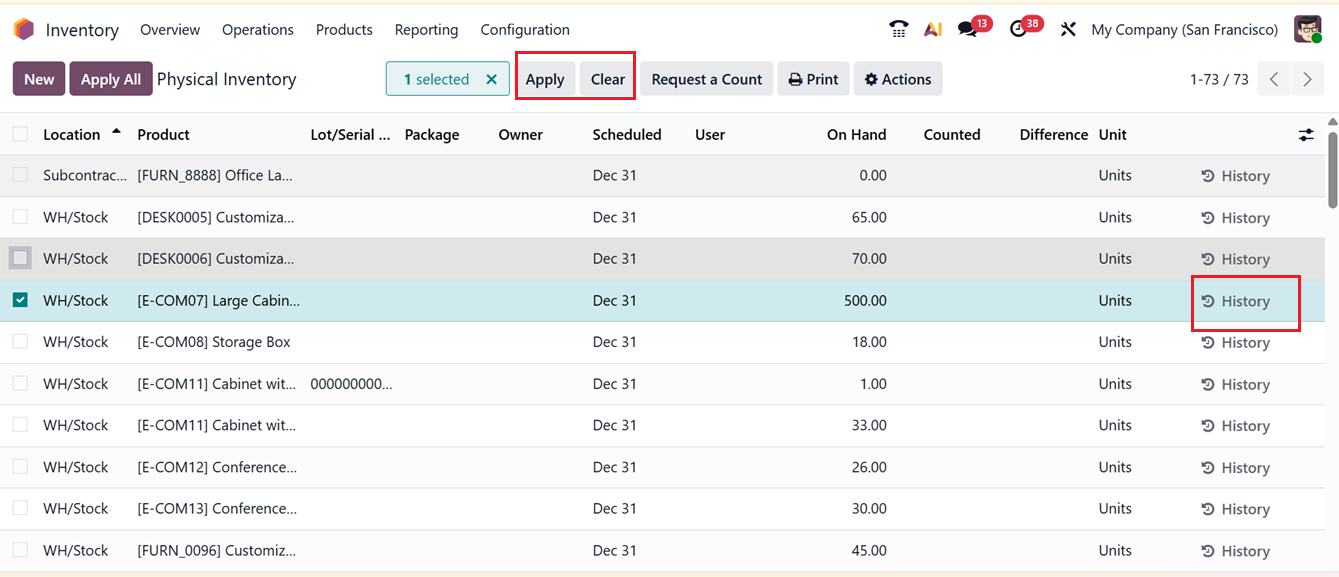The width and height of the screenshot is (1339, 577).
Task: Open the Odoo AI assistant
Action: pyautogui.click(x=932, y=29)
